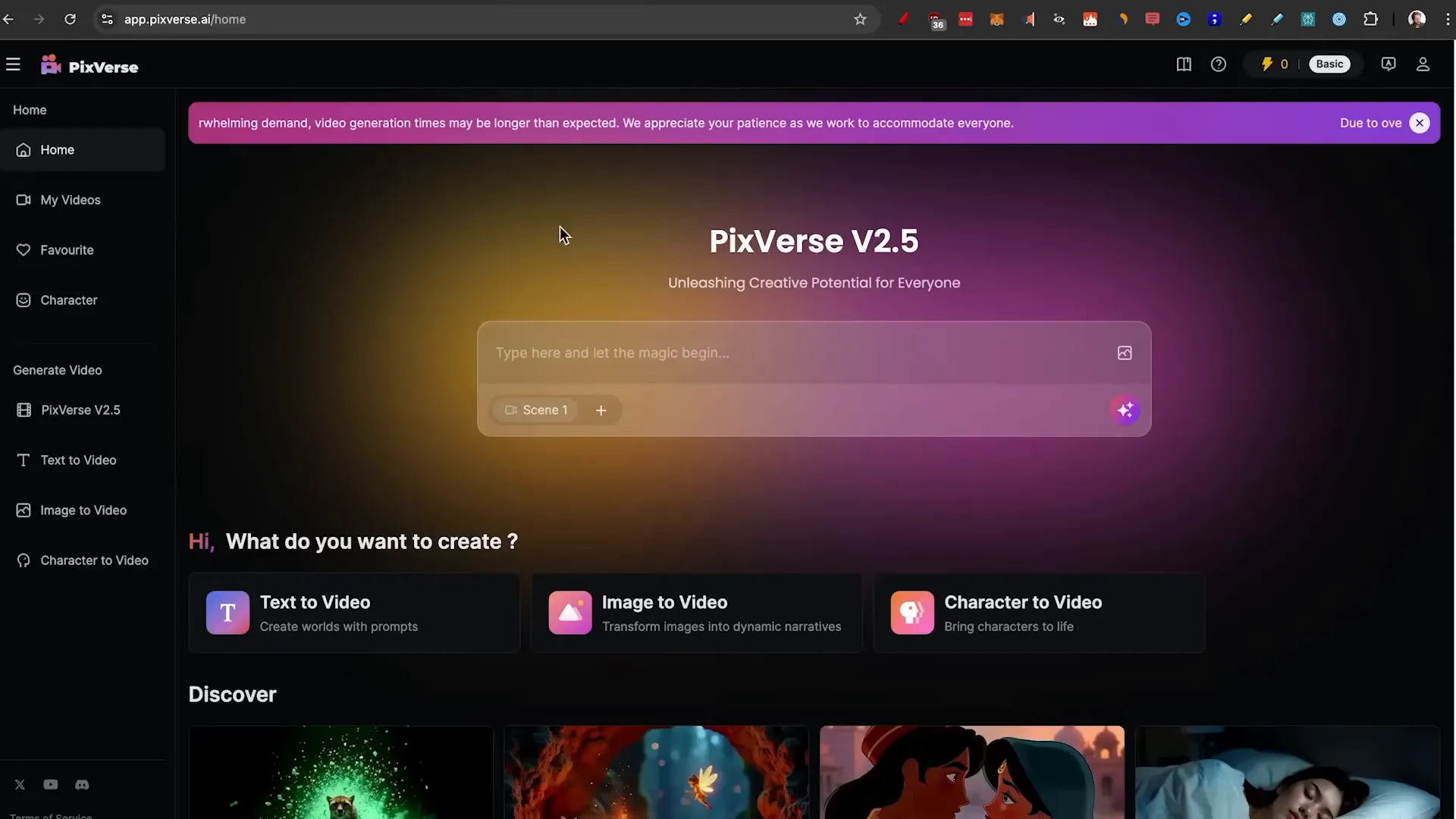Go to My Videos section
Image resolution: width=1456 pixels, height=819 pixels.
(70, 199)
